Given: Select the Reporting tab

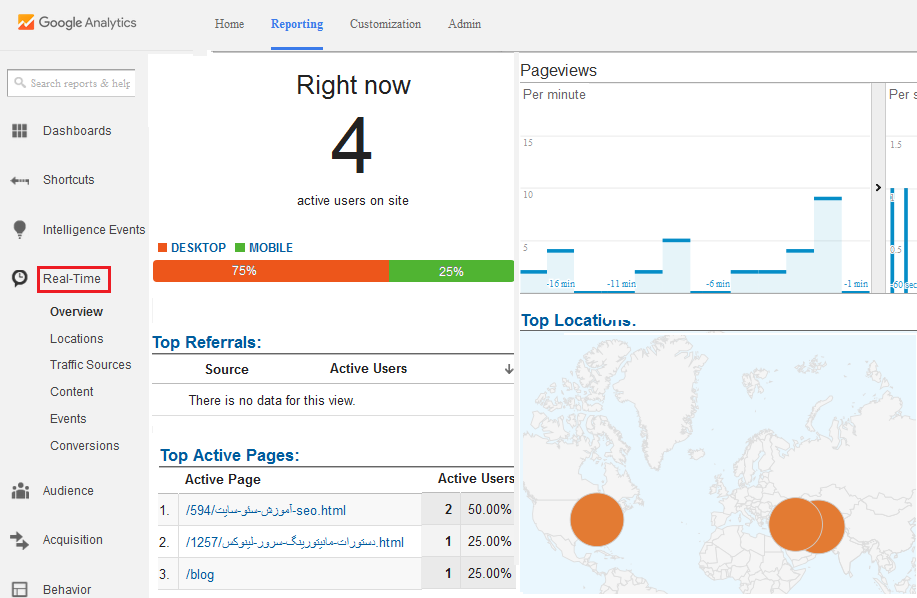Looking at the screenshot, I should (297, 24).
